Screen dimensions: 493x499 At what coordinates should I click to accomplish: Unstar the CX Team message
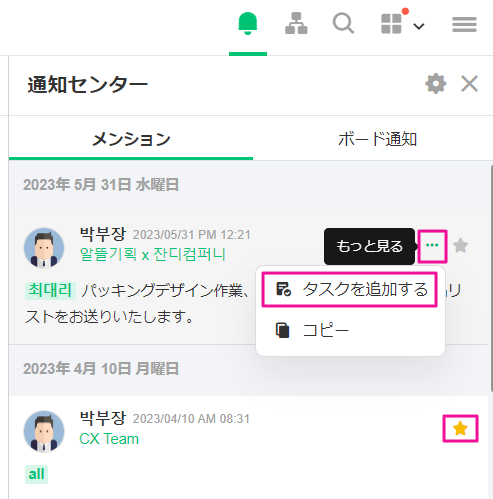point(460,428)
